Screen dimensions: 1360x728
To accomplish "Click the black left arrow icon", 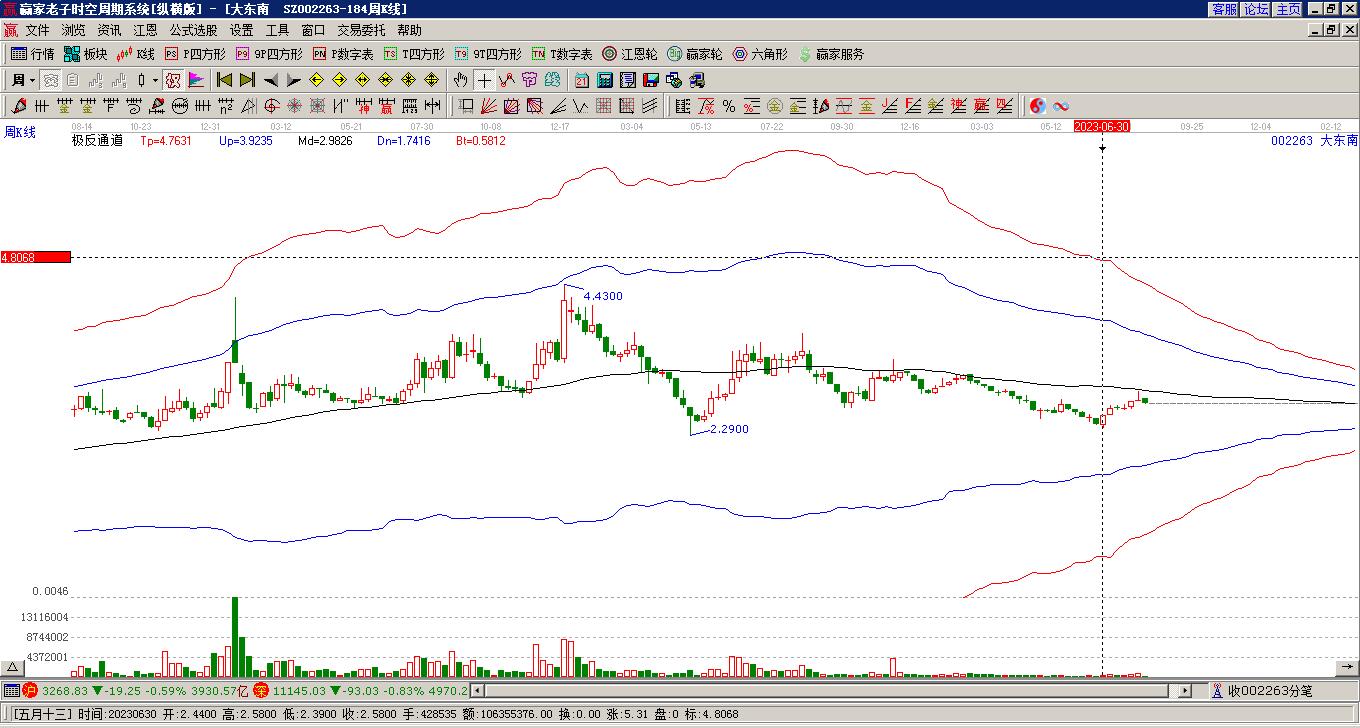I will click(271, 80).
